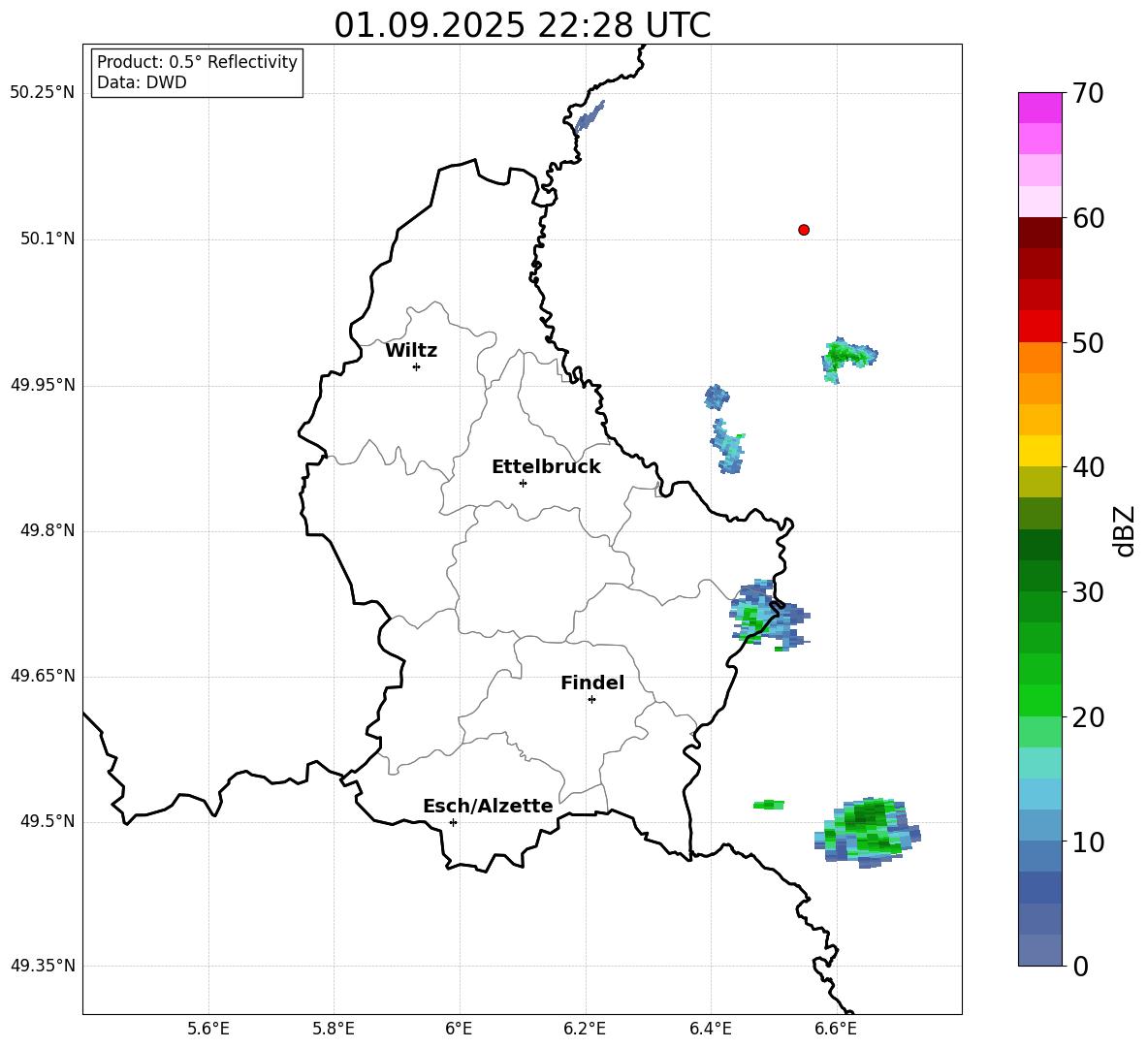Image resolution: width=1148 pixels, height=1048 pixels.
Task: Click the 5.8°E longitude label
Action: click(x=334, y=1029)
